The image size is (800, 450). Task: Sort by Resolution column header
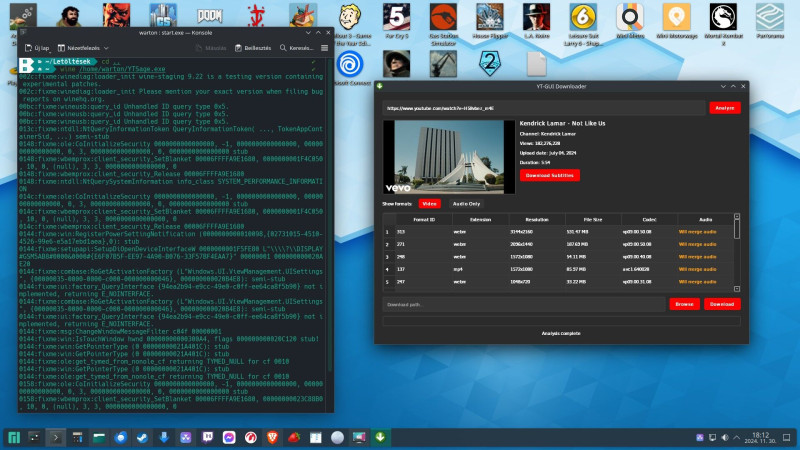[x=537, y=219]
